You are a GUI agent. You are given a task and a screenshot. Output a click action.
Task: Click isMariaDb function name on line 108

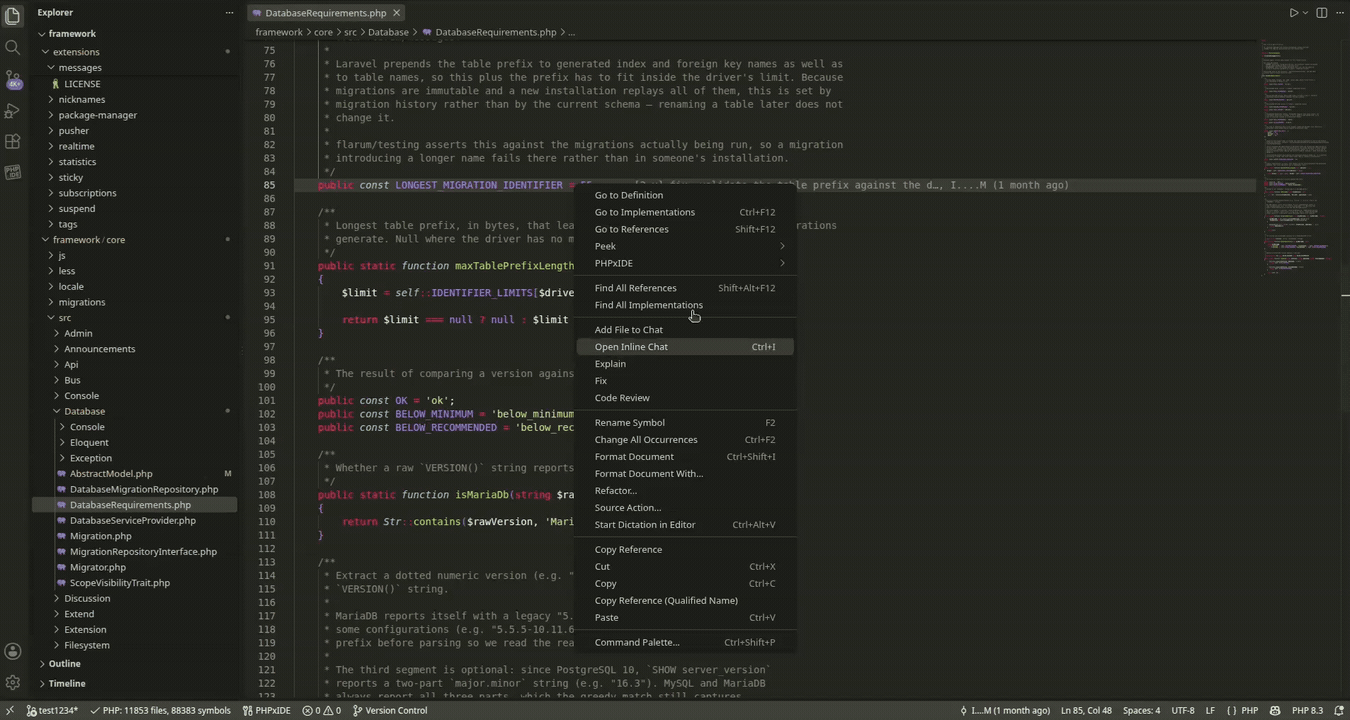(x=483, y=495)
